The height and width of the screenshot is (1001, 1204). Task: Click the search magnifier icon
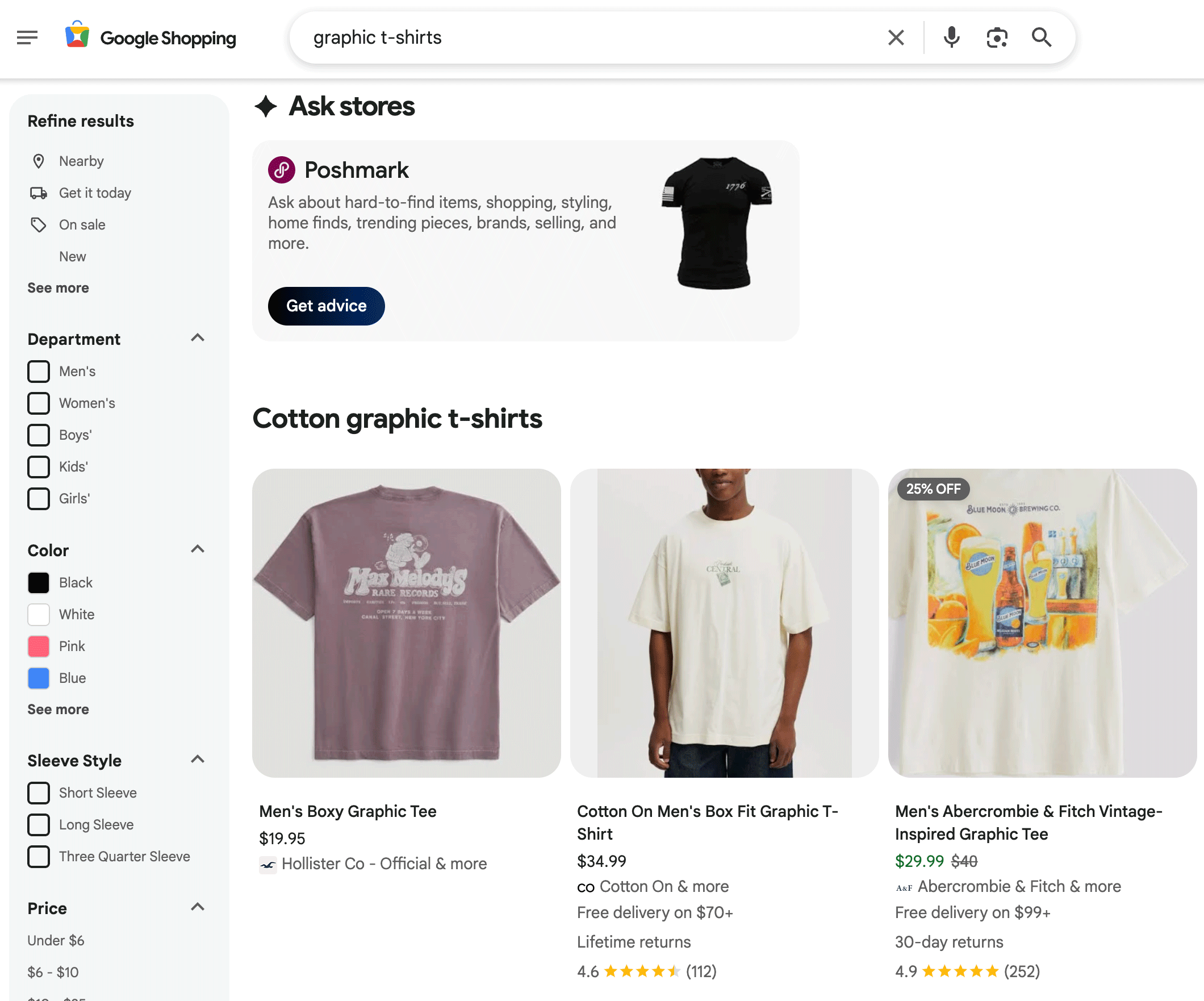[1042, 37]
